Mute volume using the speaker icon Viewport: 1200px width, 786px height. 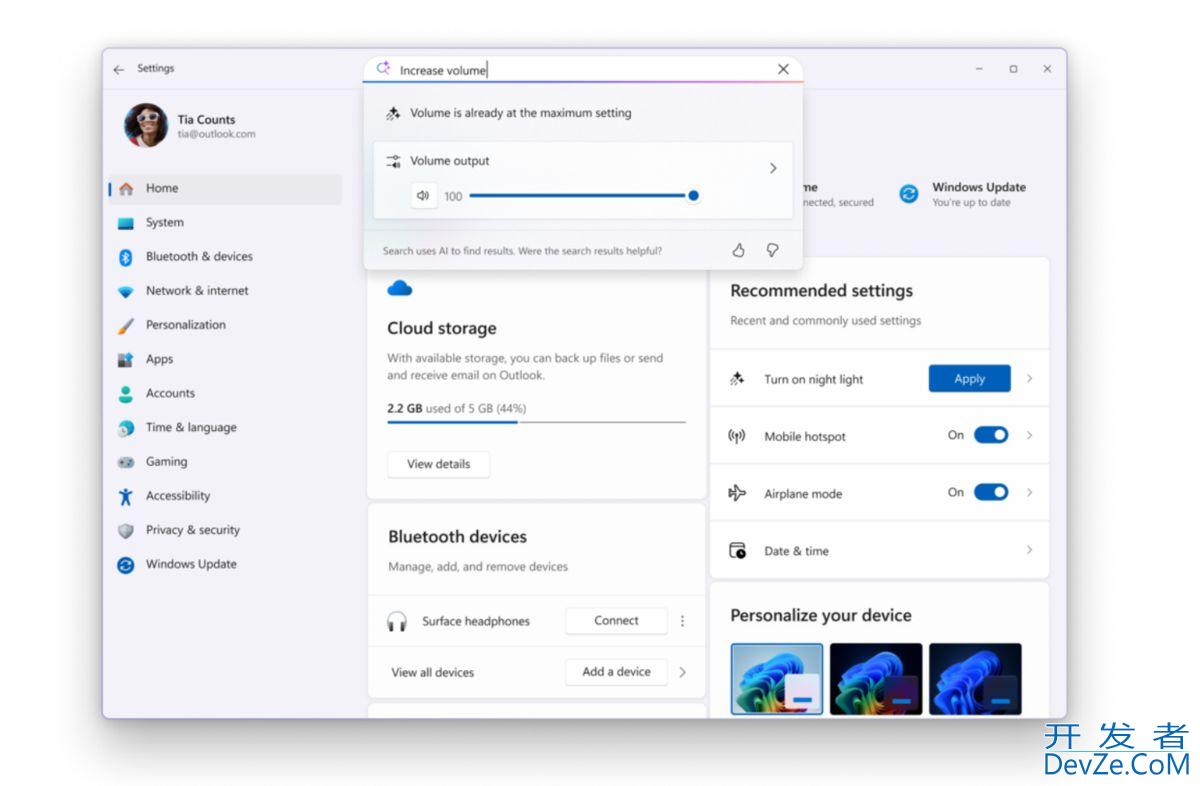coord(423,196)
